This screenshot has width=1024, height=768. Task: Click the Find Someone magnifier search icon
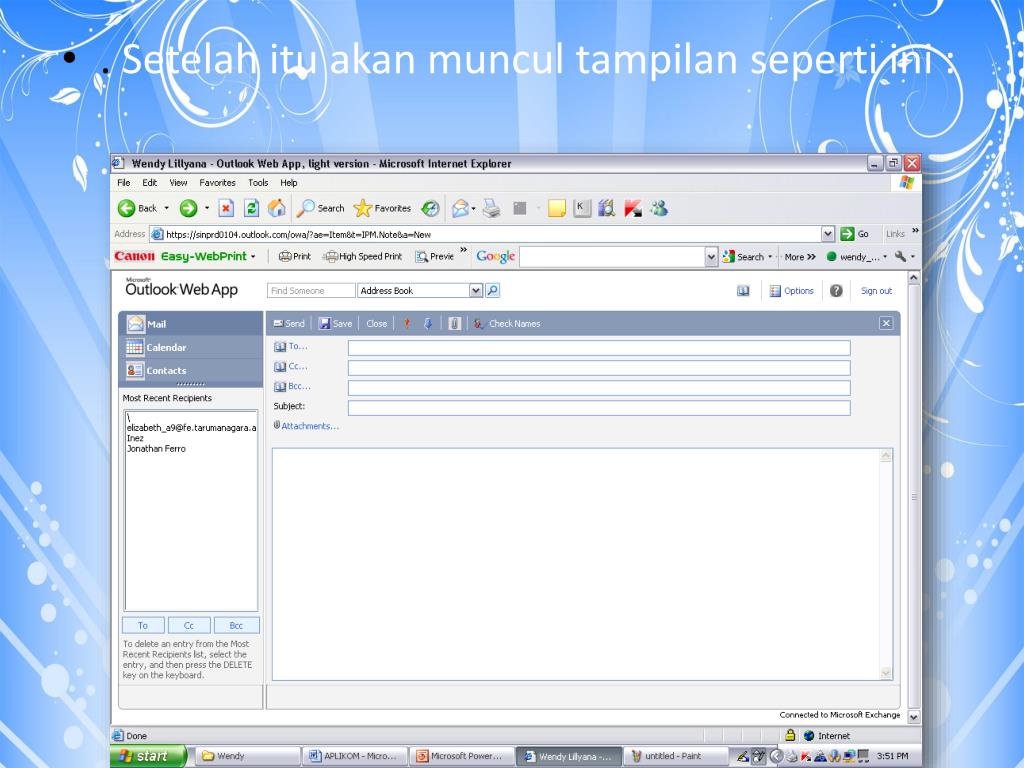pyautogui.click(x=492, y=291)
